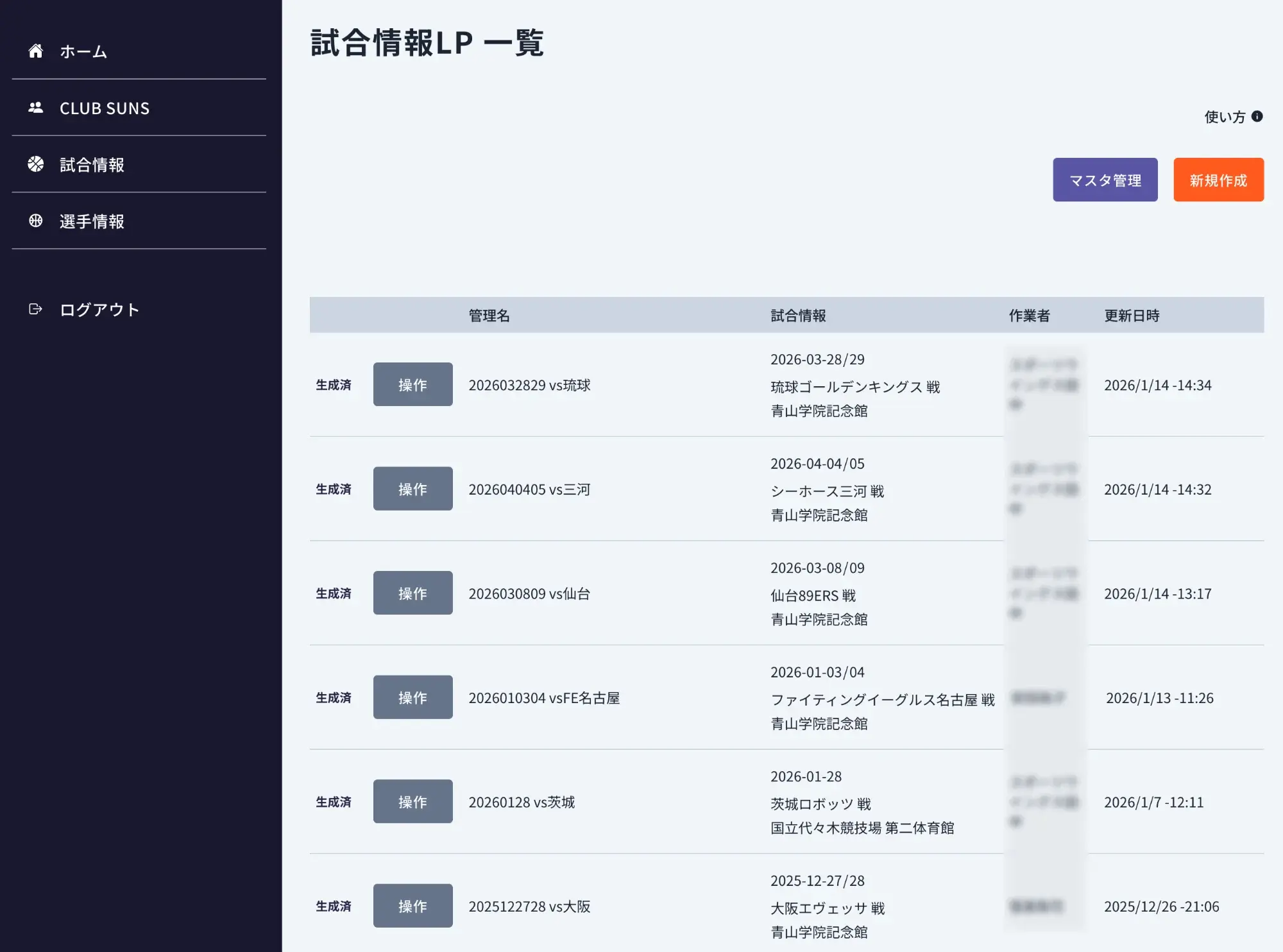Click the 生成済 label on the vs大阪 row
1283x952 pixels.
(334, 906)
